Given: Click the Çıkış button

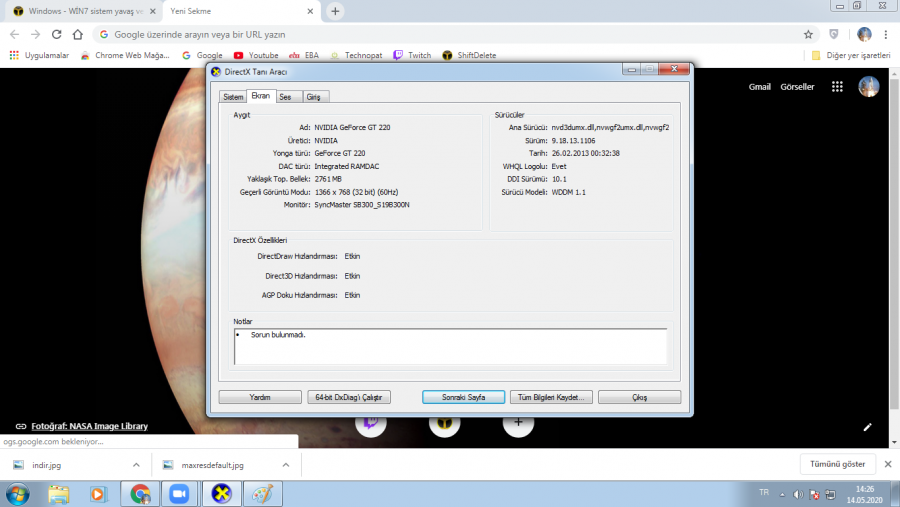Looking at the screenshot, I should point(639,397).
